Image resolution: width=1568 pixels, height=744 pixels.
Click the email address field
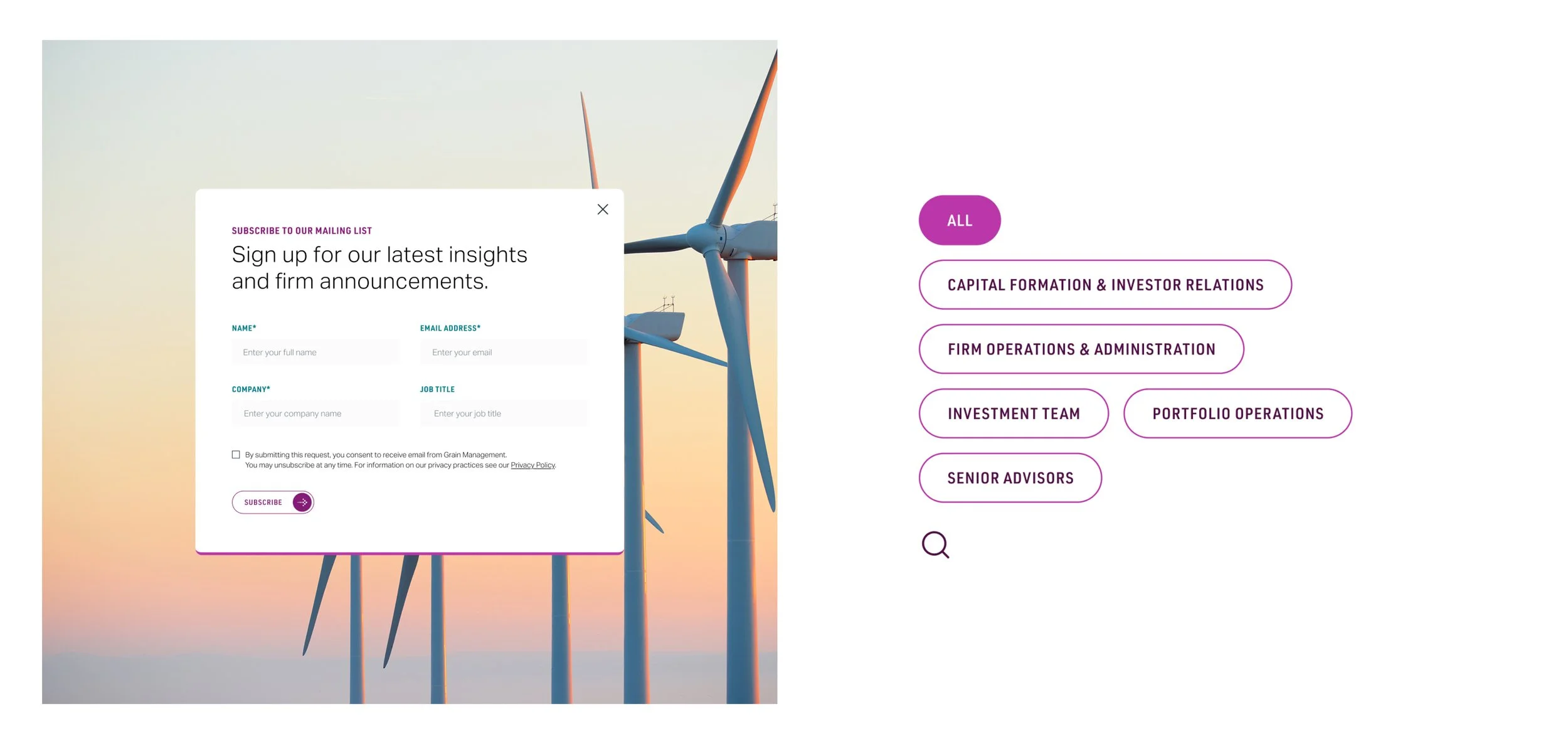(504, 353)
